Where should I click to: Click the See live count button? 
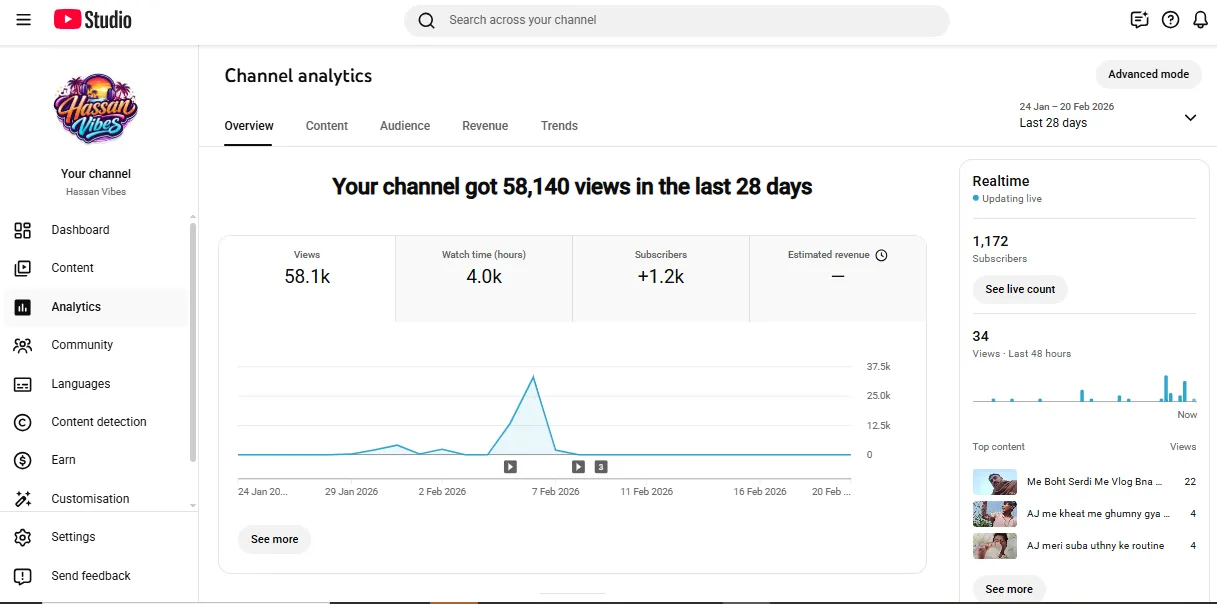click(x=1020, y=289)
